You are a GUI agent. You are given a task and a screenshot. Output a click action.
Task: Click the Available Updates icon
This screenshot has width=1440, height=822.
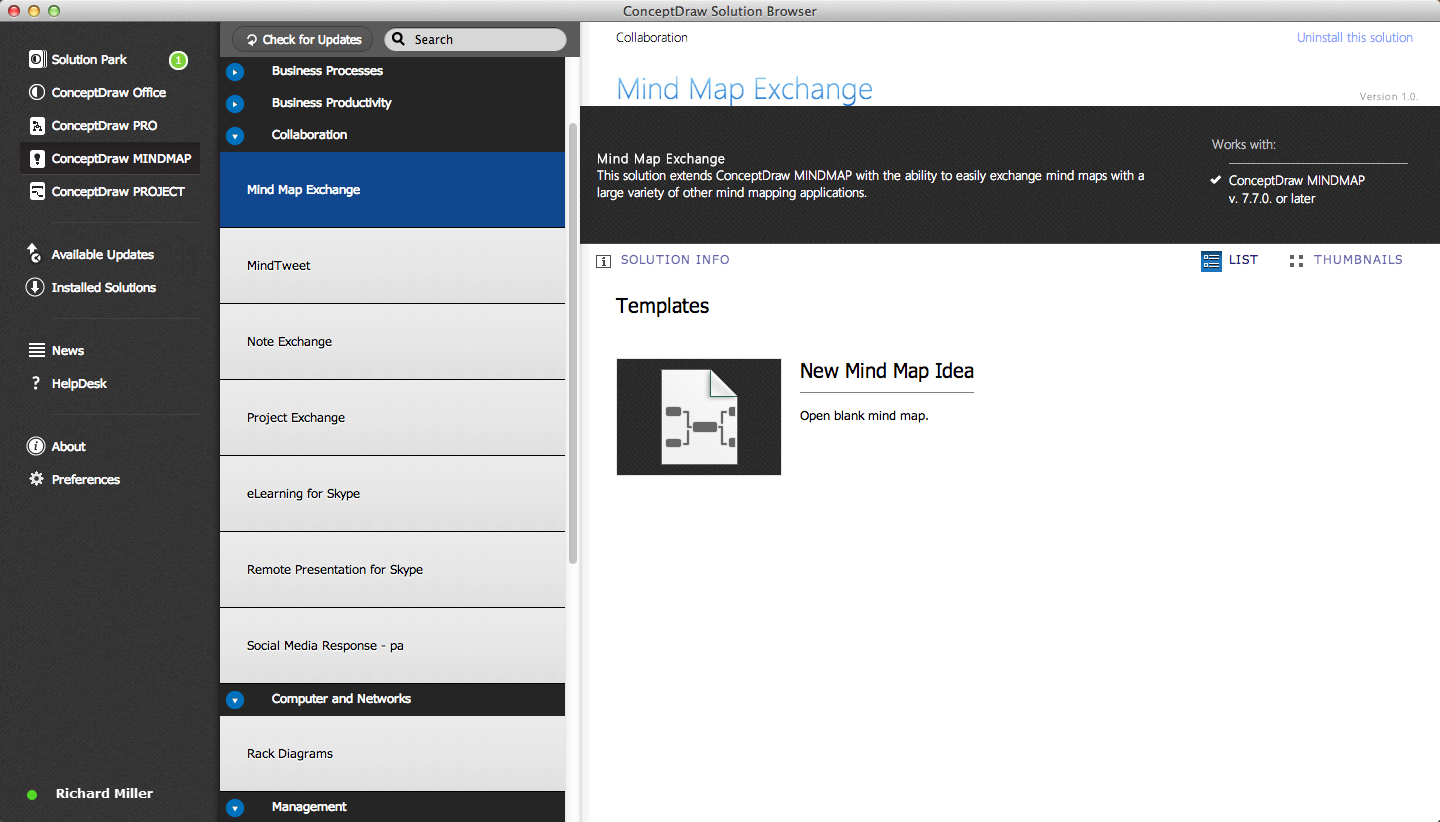(x=35, y=254)
